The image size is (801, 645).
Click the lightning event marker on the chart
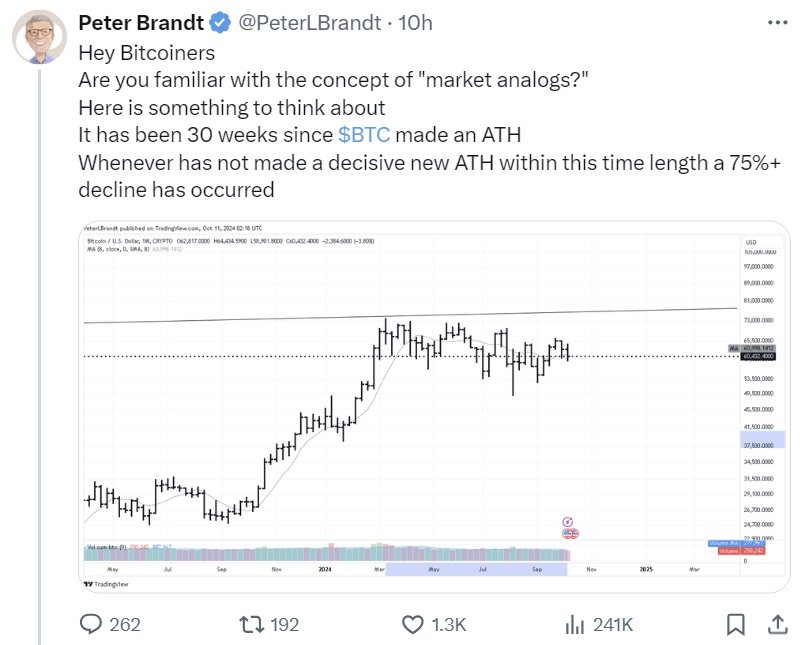pos(567,521)
